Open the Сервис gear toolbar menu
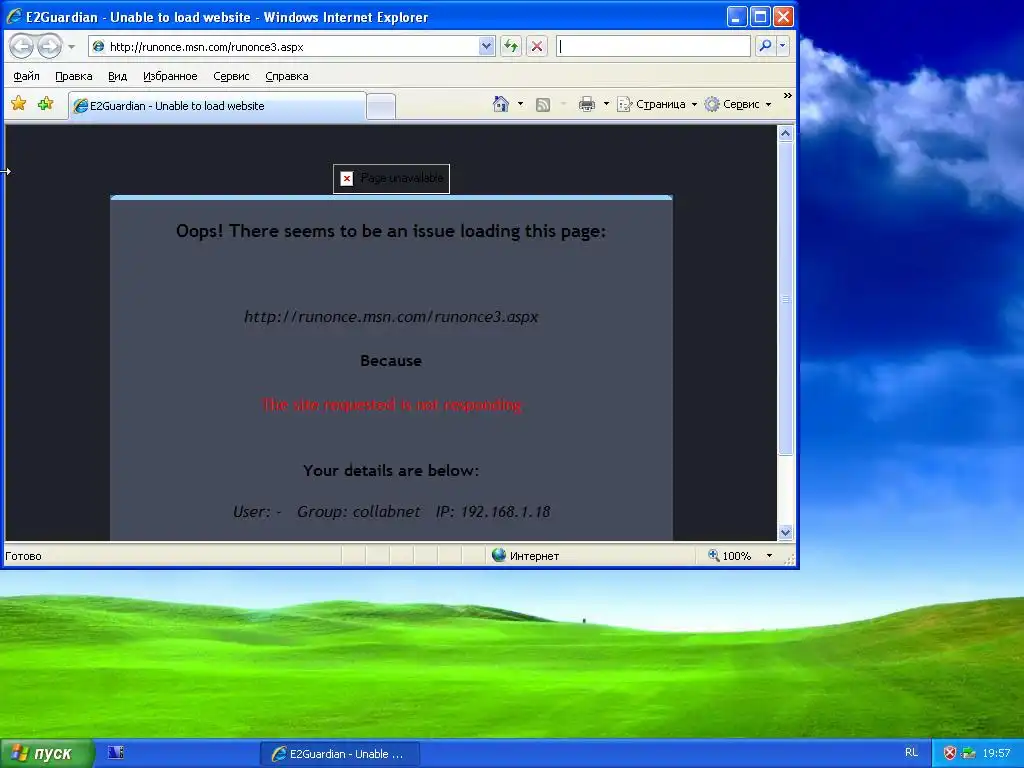 (x=739, y=104)
